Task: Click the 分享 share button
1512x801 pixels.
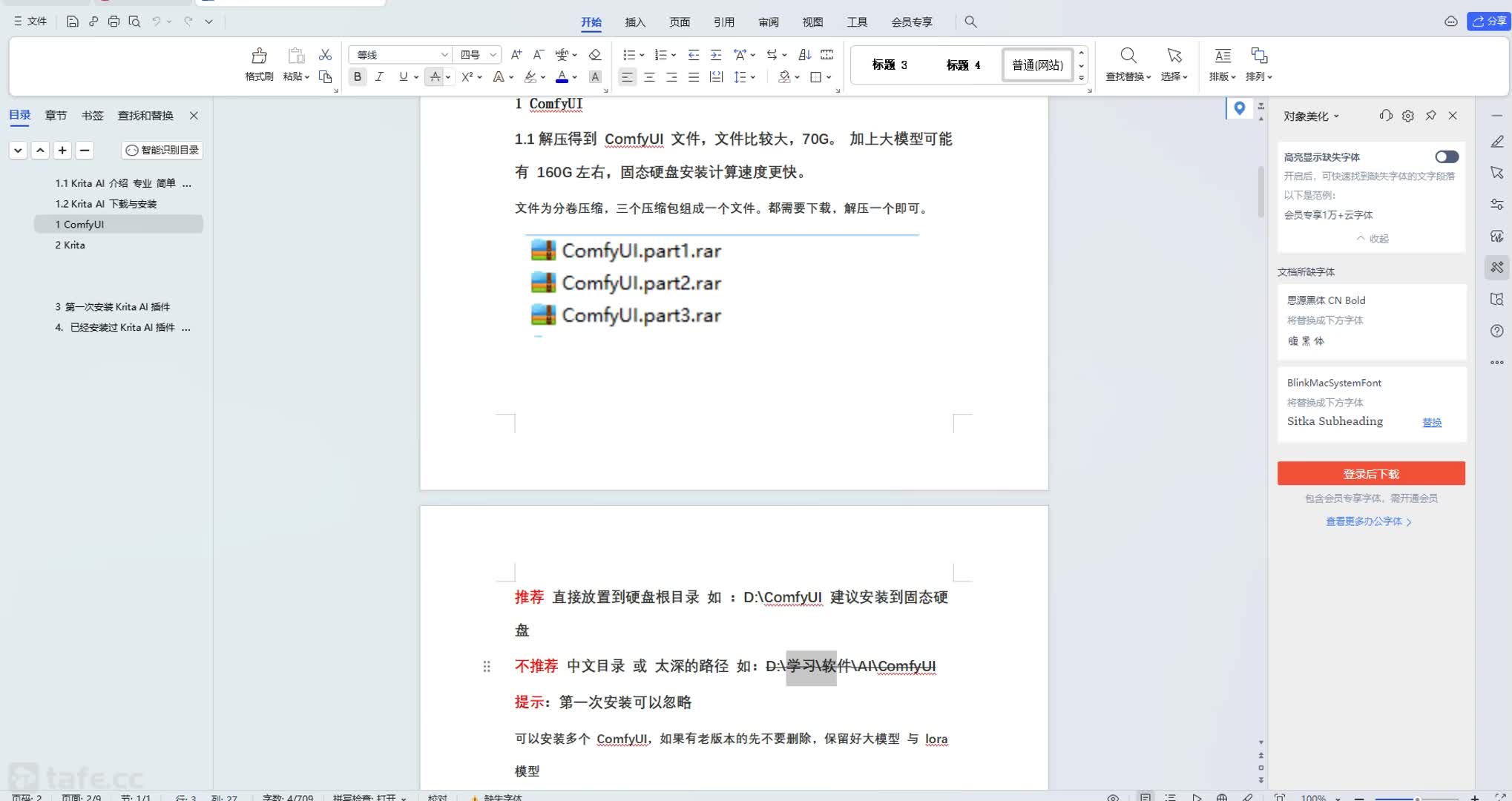Action: pyautogui.click(x=1489, y=22)
